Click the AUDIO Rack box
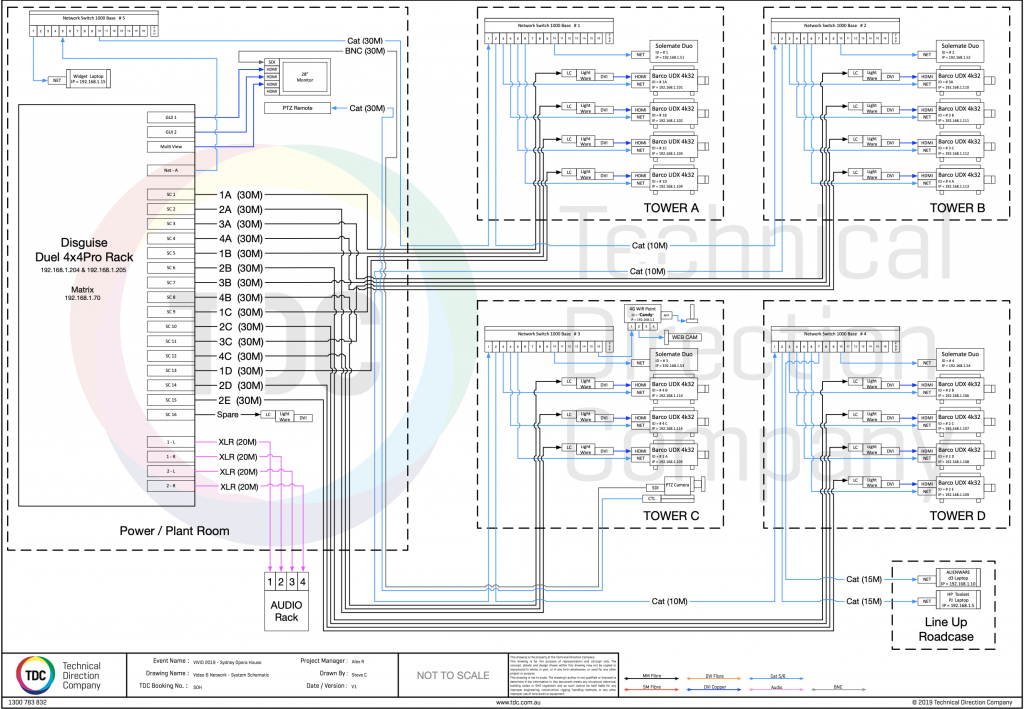The image size is (1024, 709). [x=286, y=601]
